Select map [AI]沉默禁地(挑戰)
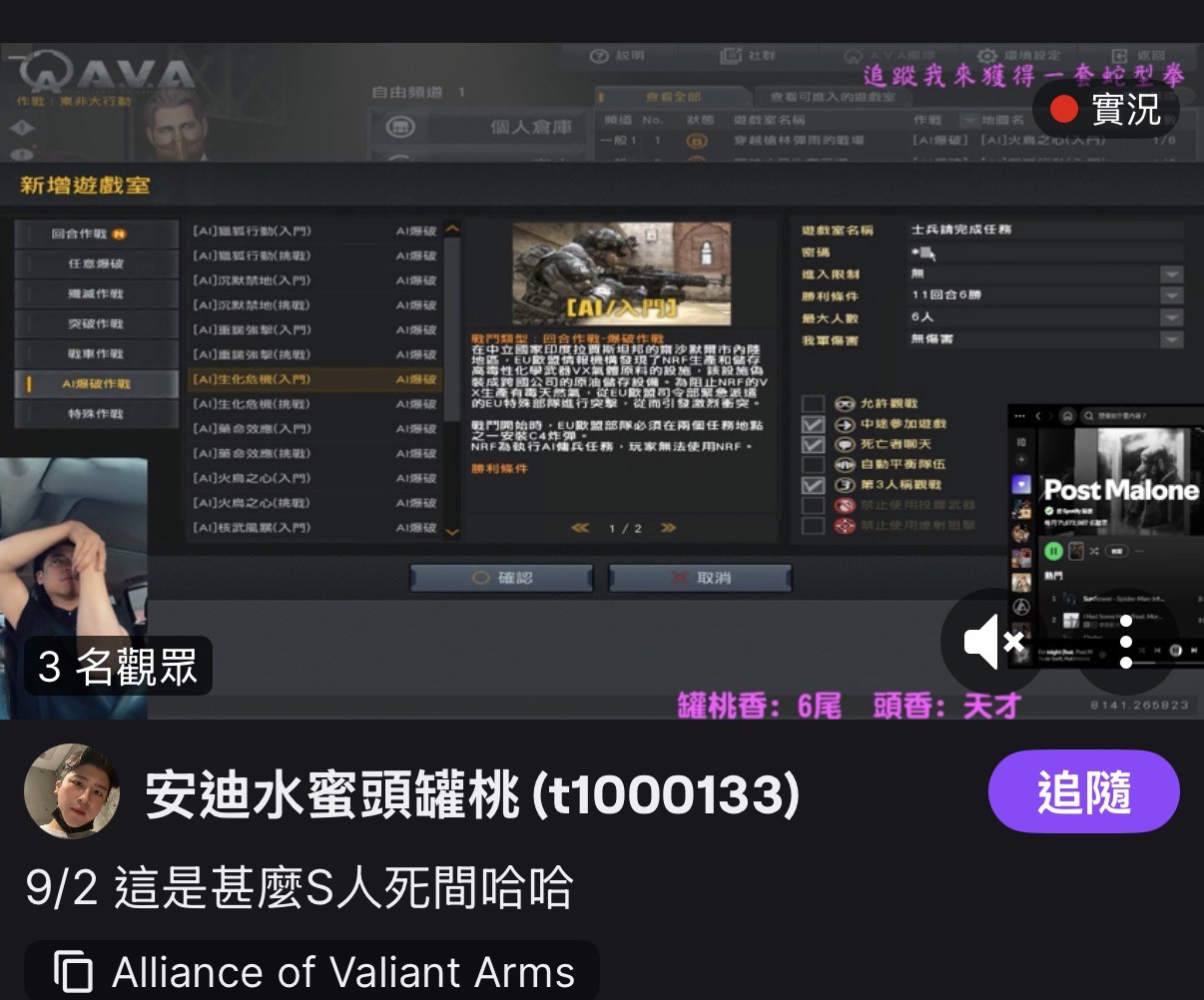Viewport: 1204px width, 1000px height. [315, 304]
